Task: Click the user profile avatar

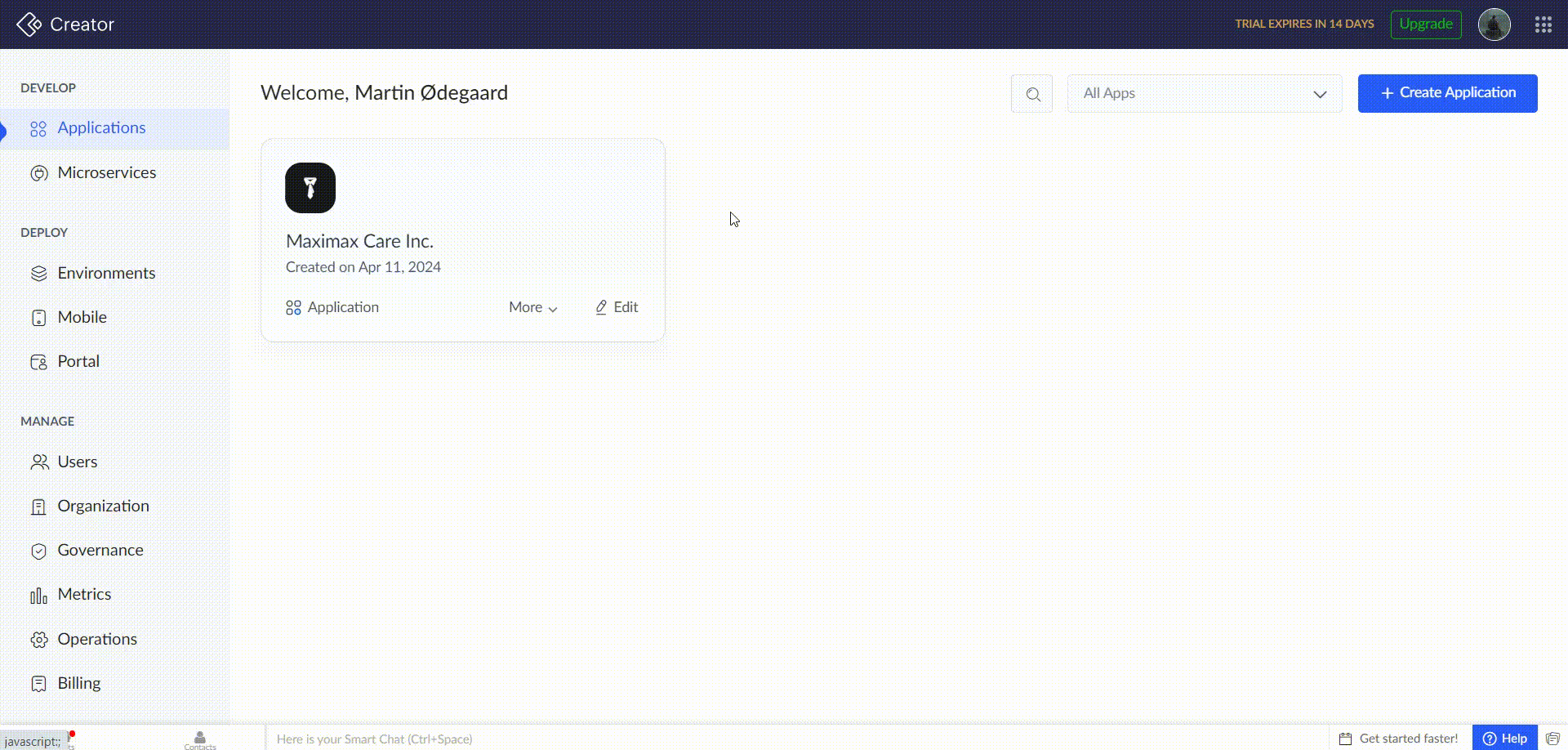Action: (1494, 25)
